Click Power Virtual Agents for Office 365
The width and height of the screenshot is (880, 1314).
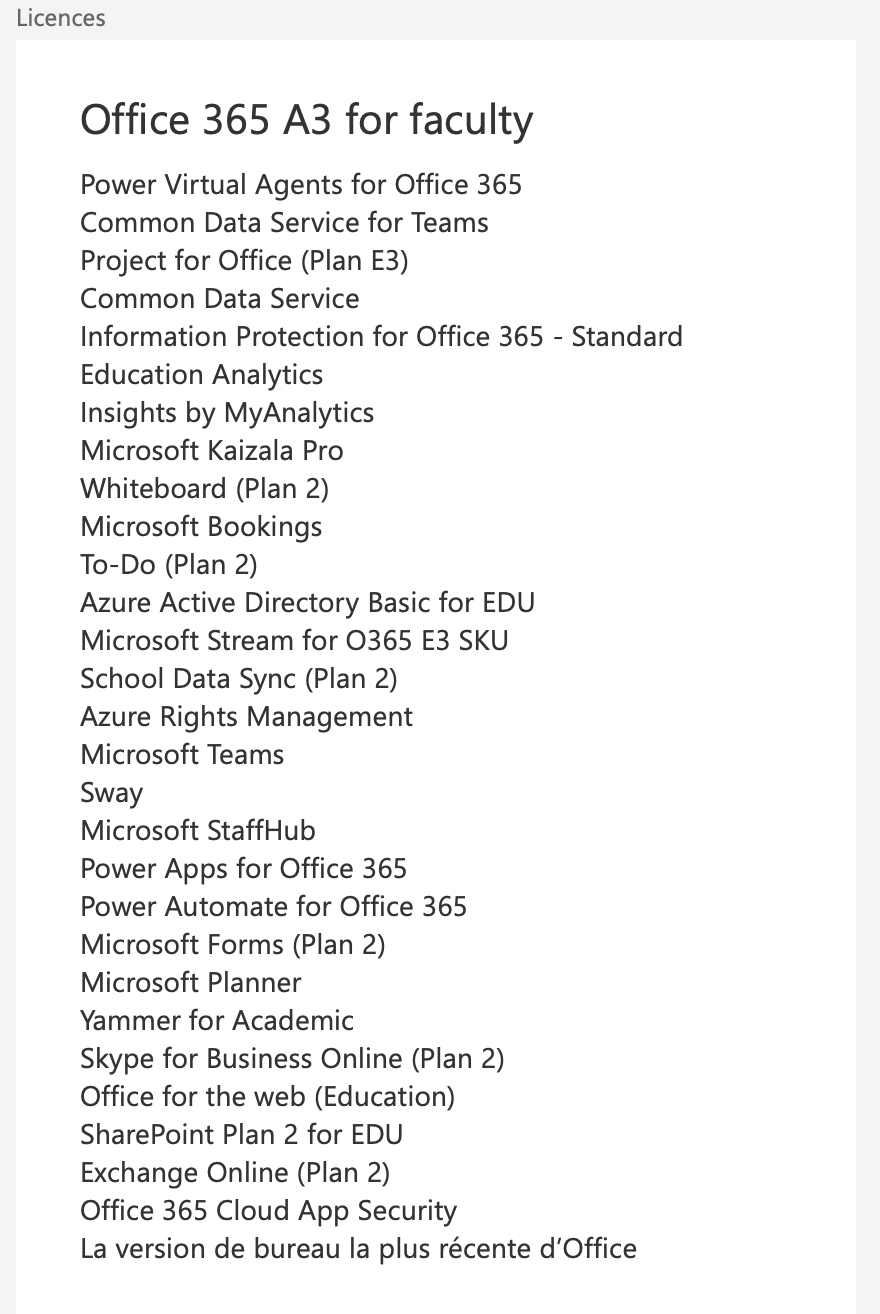coord(301,185)
